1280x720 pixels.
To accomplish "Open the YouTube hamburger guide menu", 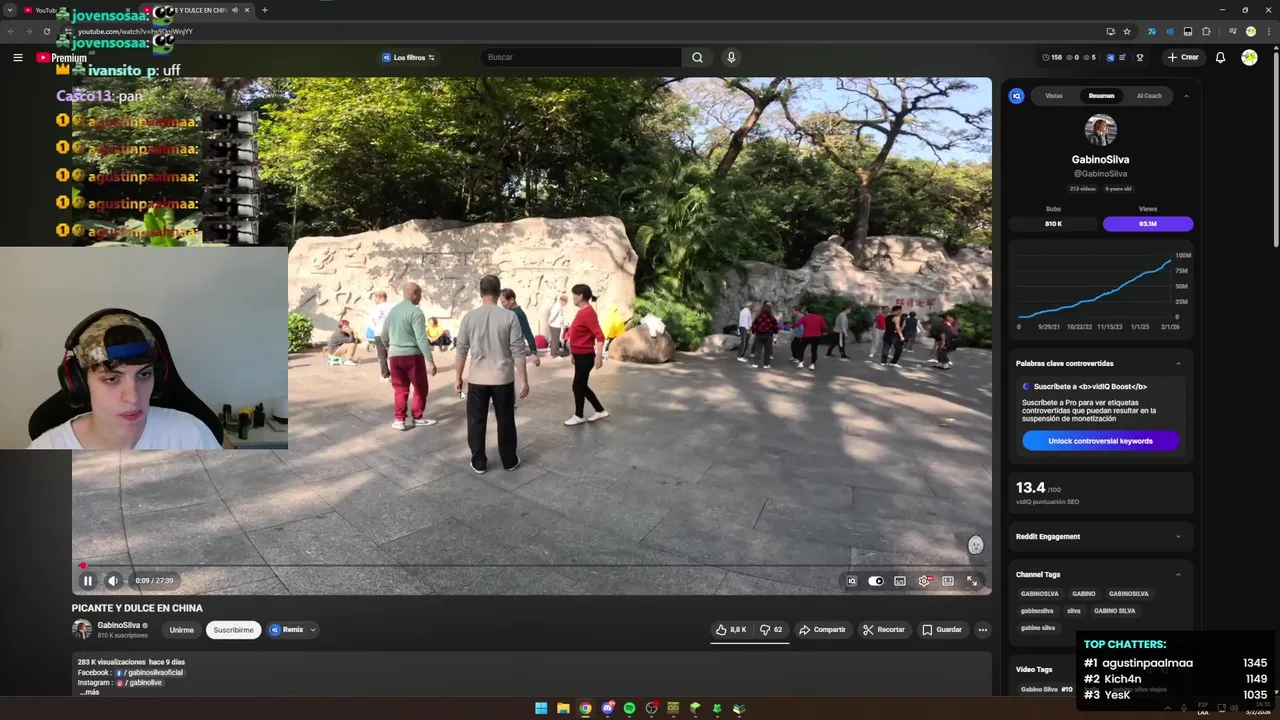I will 17,57.
